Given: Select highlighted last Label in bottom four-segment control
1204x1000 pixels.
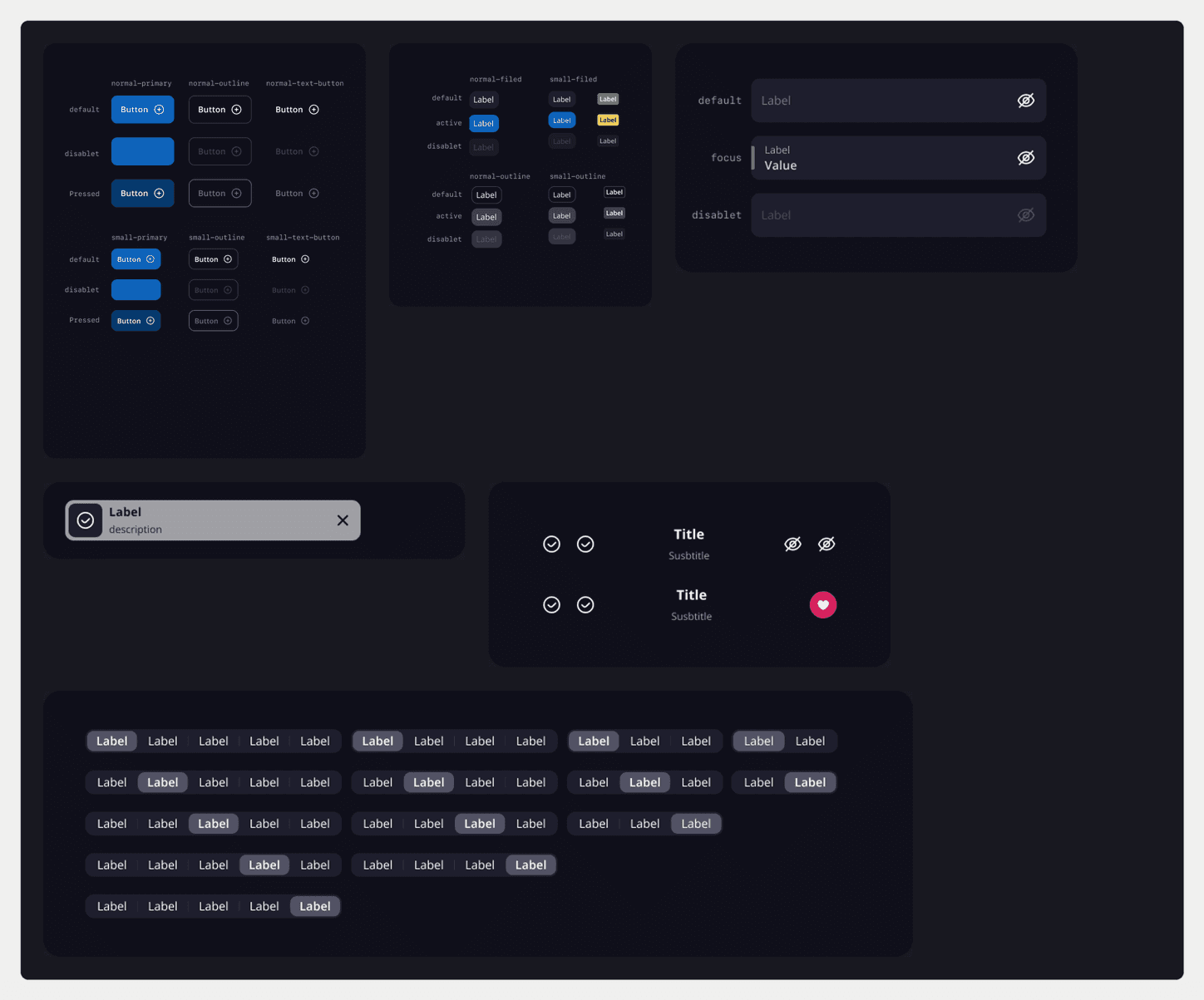Looking at the screenshot, I should tap(530, 865).
